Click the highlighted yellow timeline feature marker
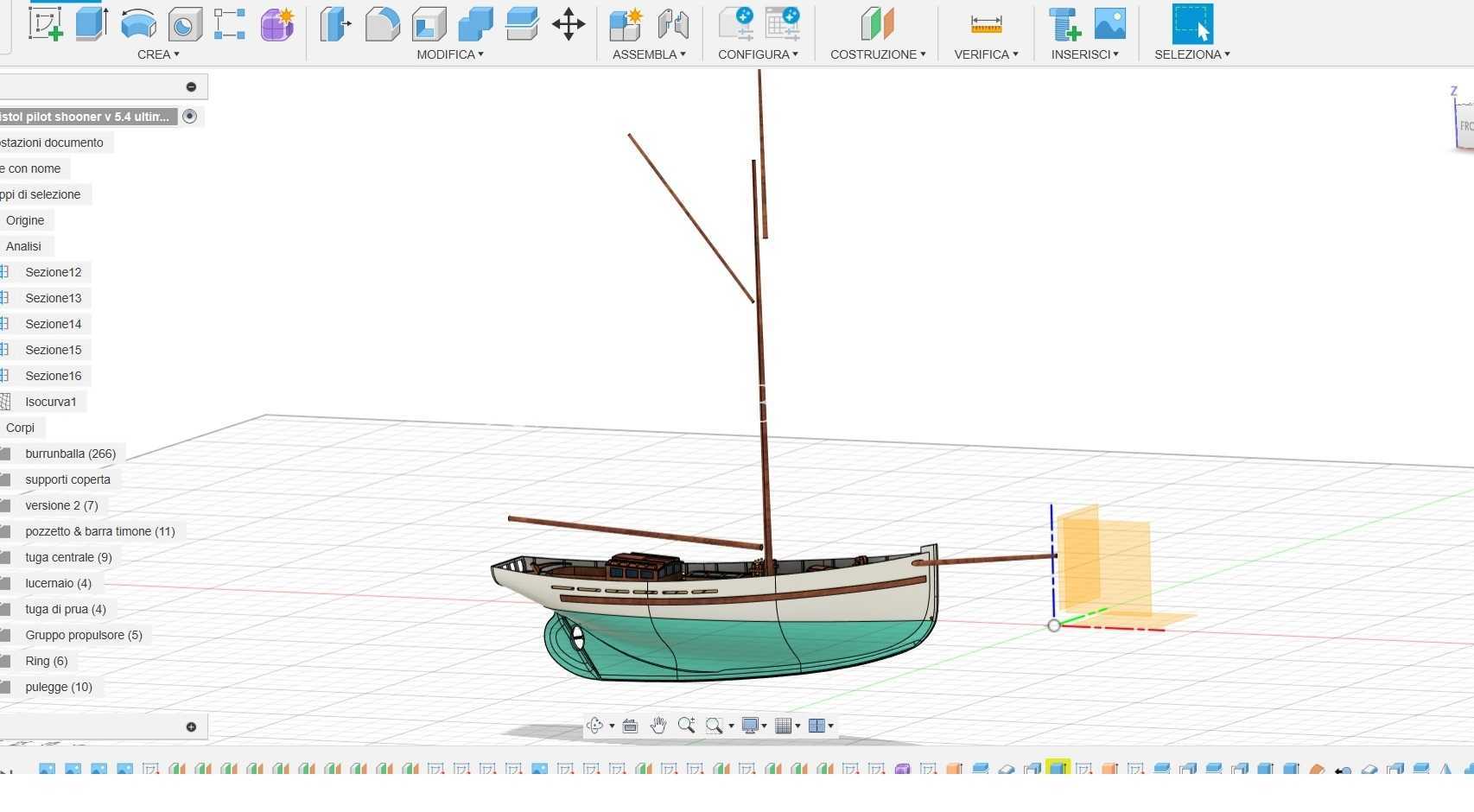Image resolution: width=1474 pixels, height=812 pixels. pos(1058,768)
